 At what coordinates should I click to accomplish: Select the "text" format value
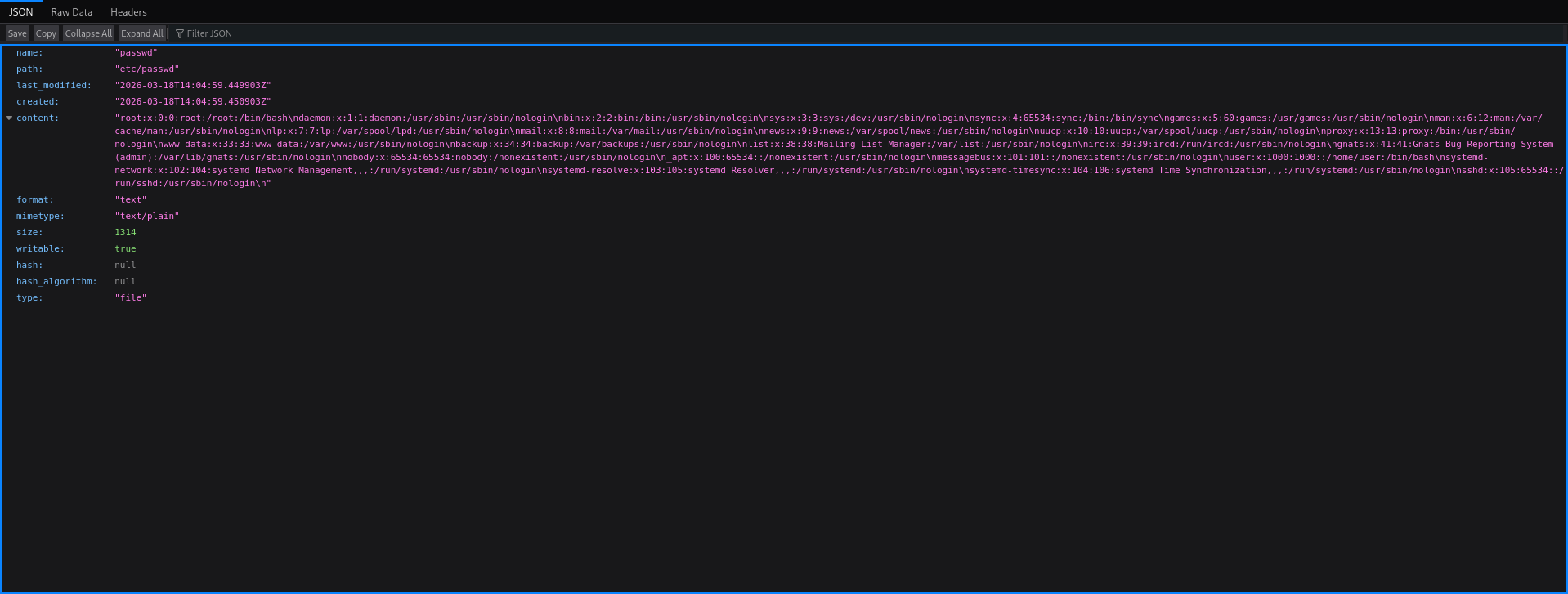tap(131, 199)
